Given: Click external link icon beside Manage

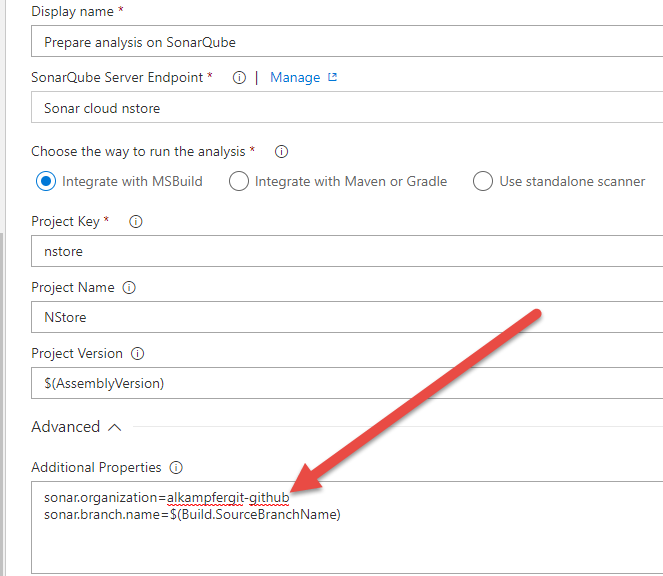Looking at the screenshot, I should 332,77.
